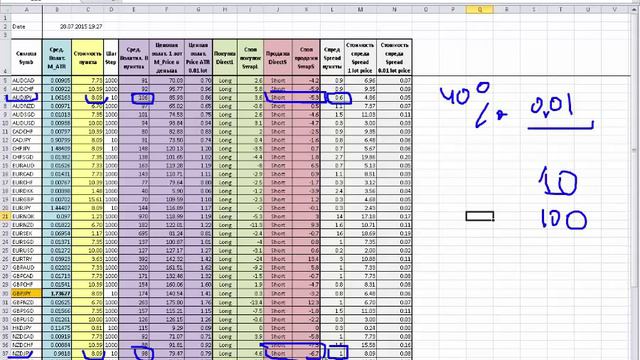This screenshot has width=640, height=360.
Task: Select column A header
Action: point(27,9)
